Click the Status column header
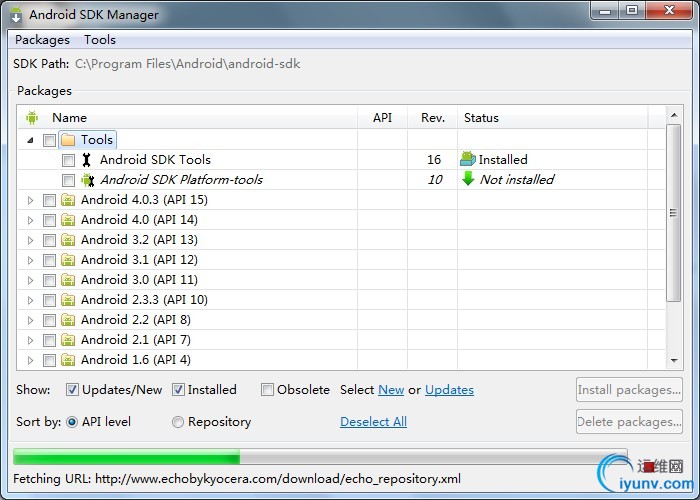The height and width of the screenshot is (500, 700). pos(553,118)
